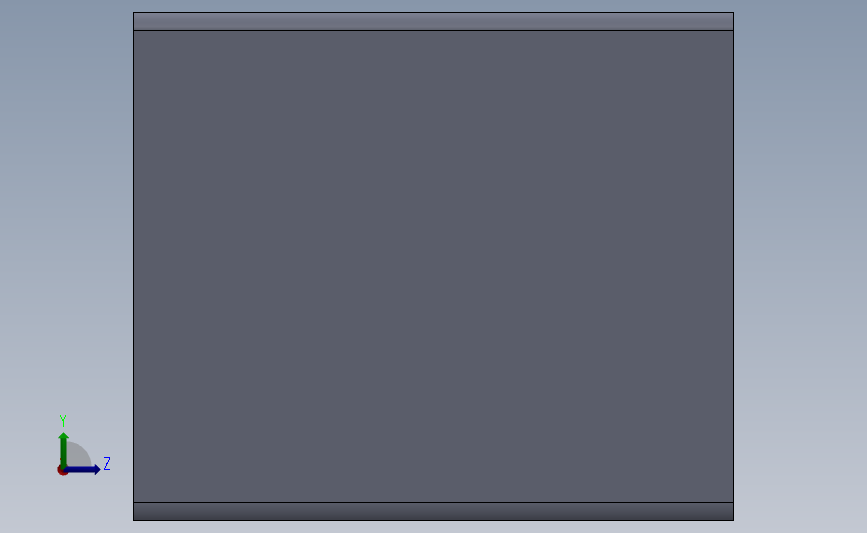
Task: Select edge between bottom flange and web
Action: [x=434, y=503]
